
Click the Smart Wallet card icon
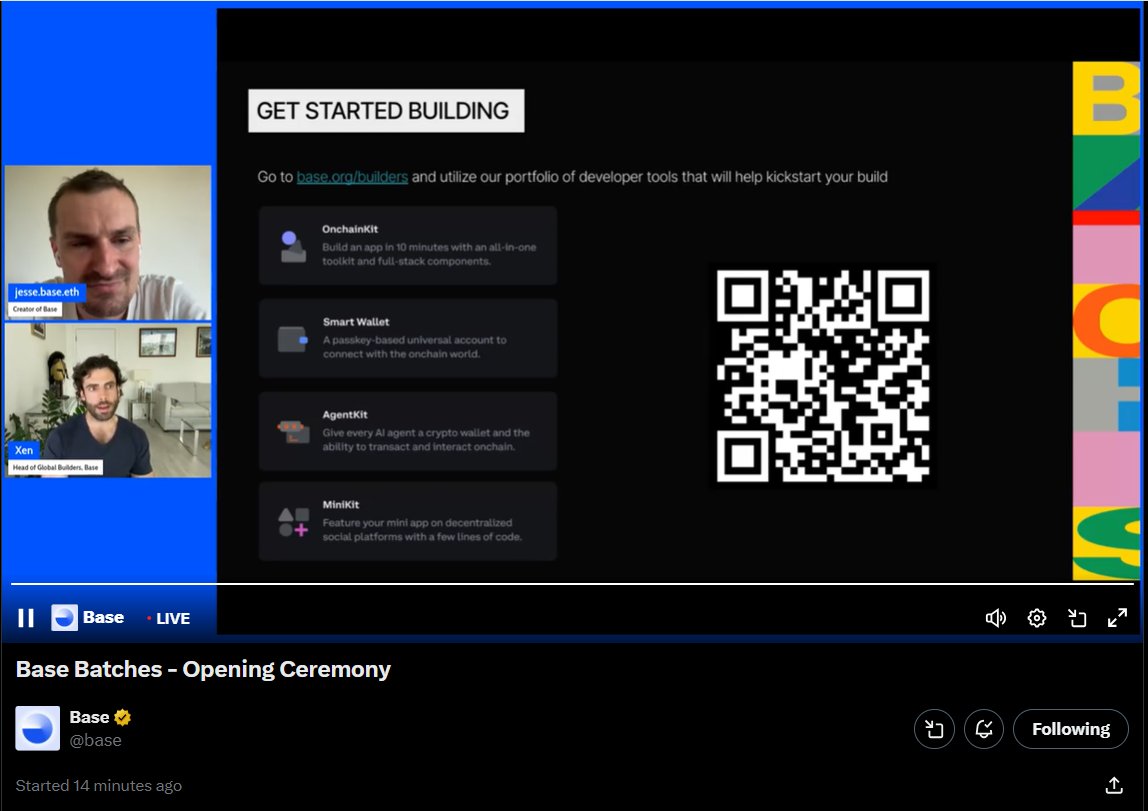[x=293, y=339]
